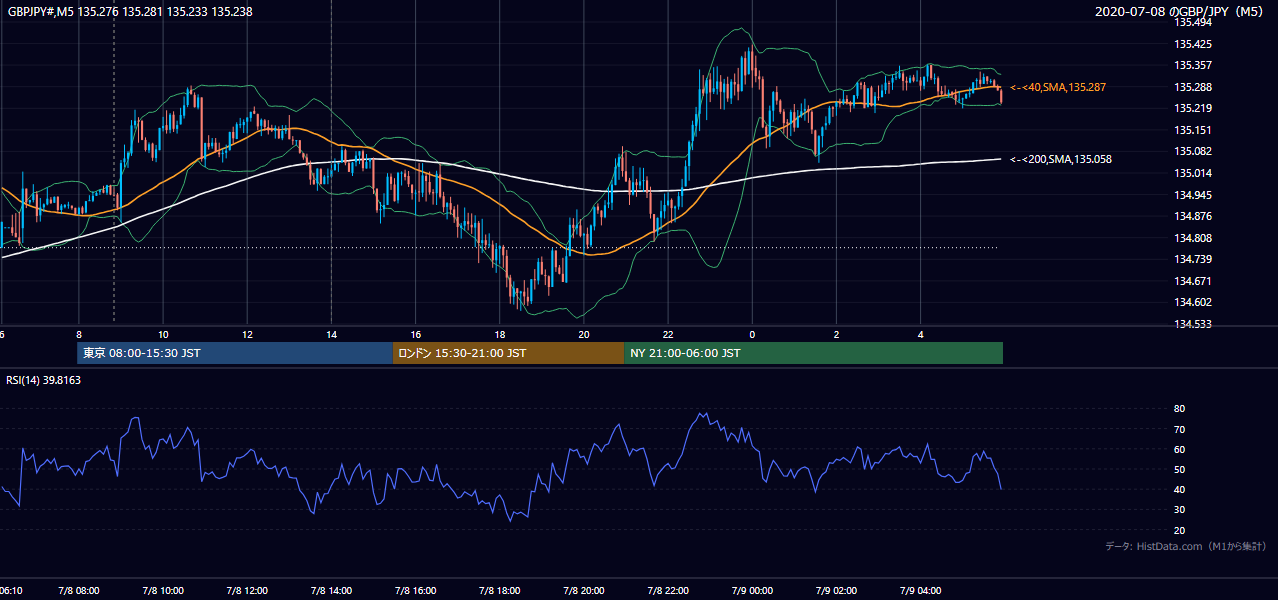Click the RSI(14) 39.8163 indicator label

click(44, 380)
